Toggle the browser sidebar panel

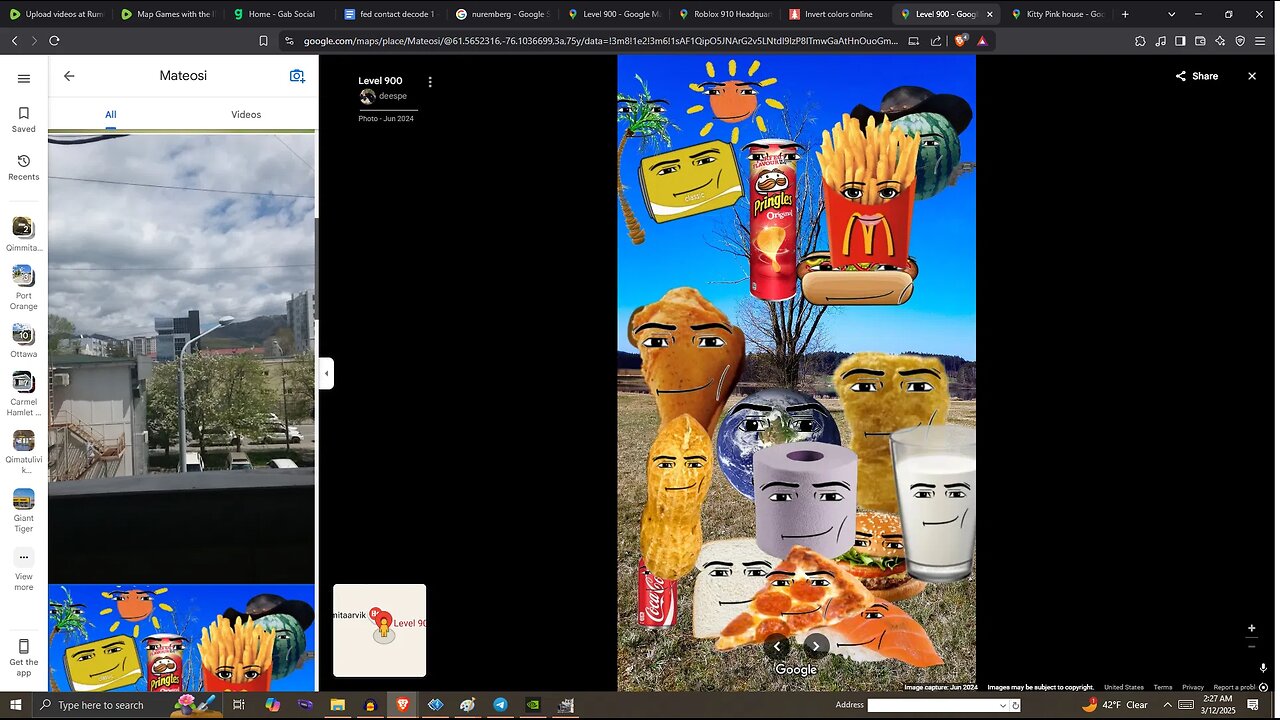(x=1180, y=41)
